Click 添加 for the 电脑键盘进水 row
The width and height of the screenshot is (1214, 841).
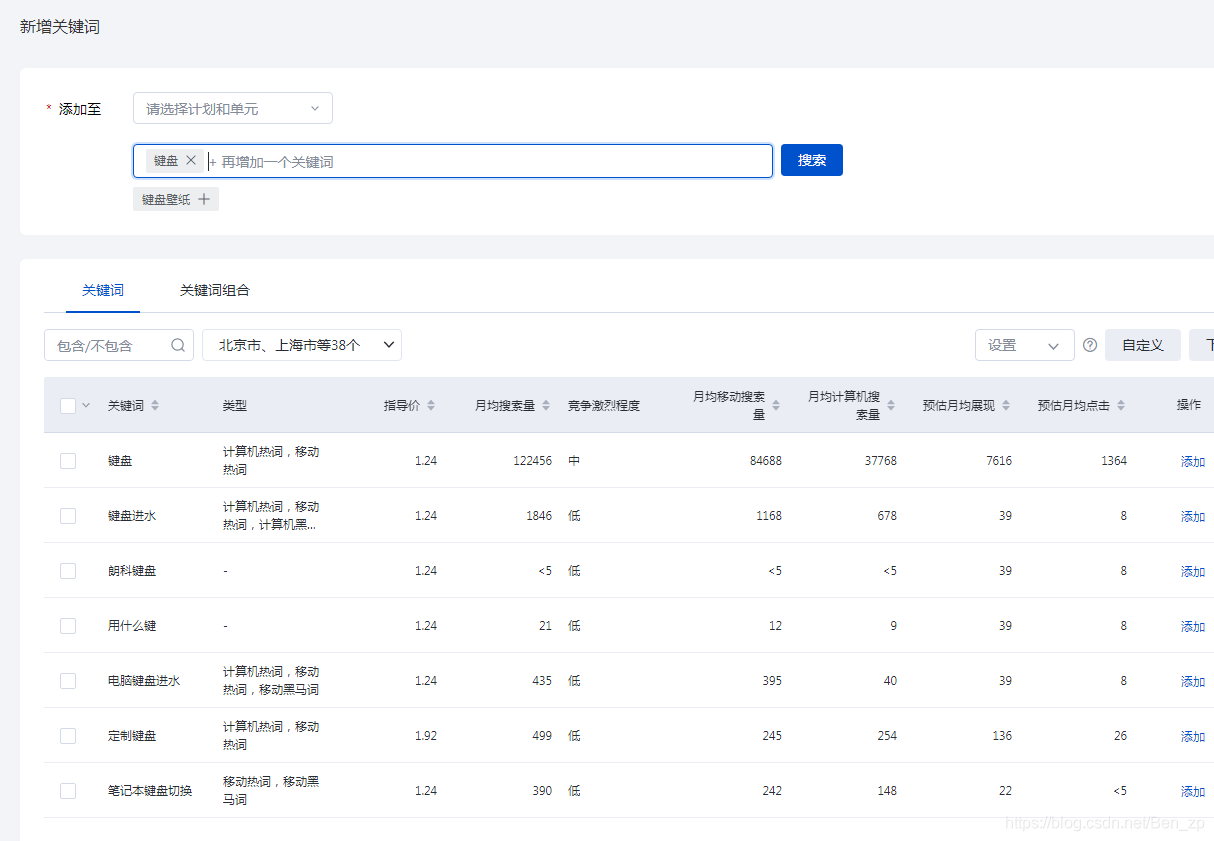point(1193,682)
